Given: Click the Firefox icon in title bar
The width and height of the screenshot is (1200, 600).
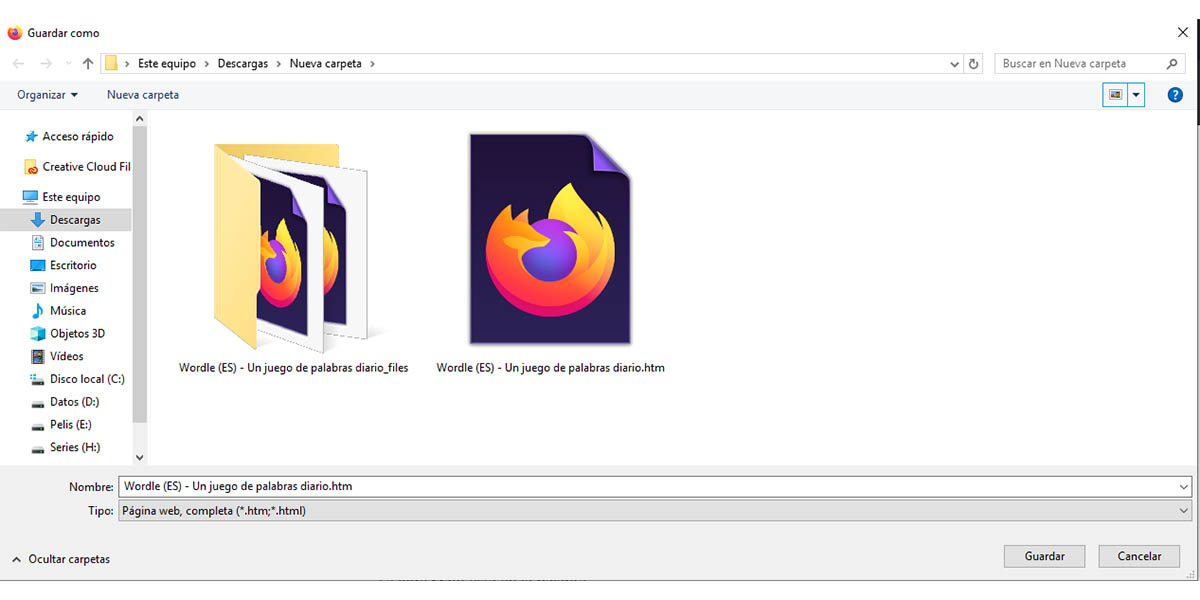Looking at the screenshot, I should tap(15, 32).
